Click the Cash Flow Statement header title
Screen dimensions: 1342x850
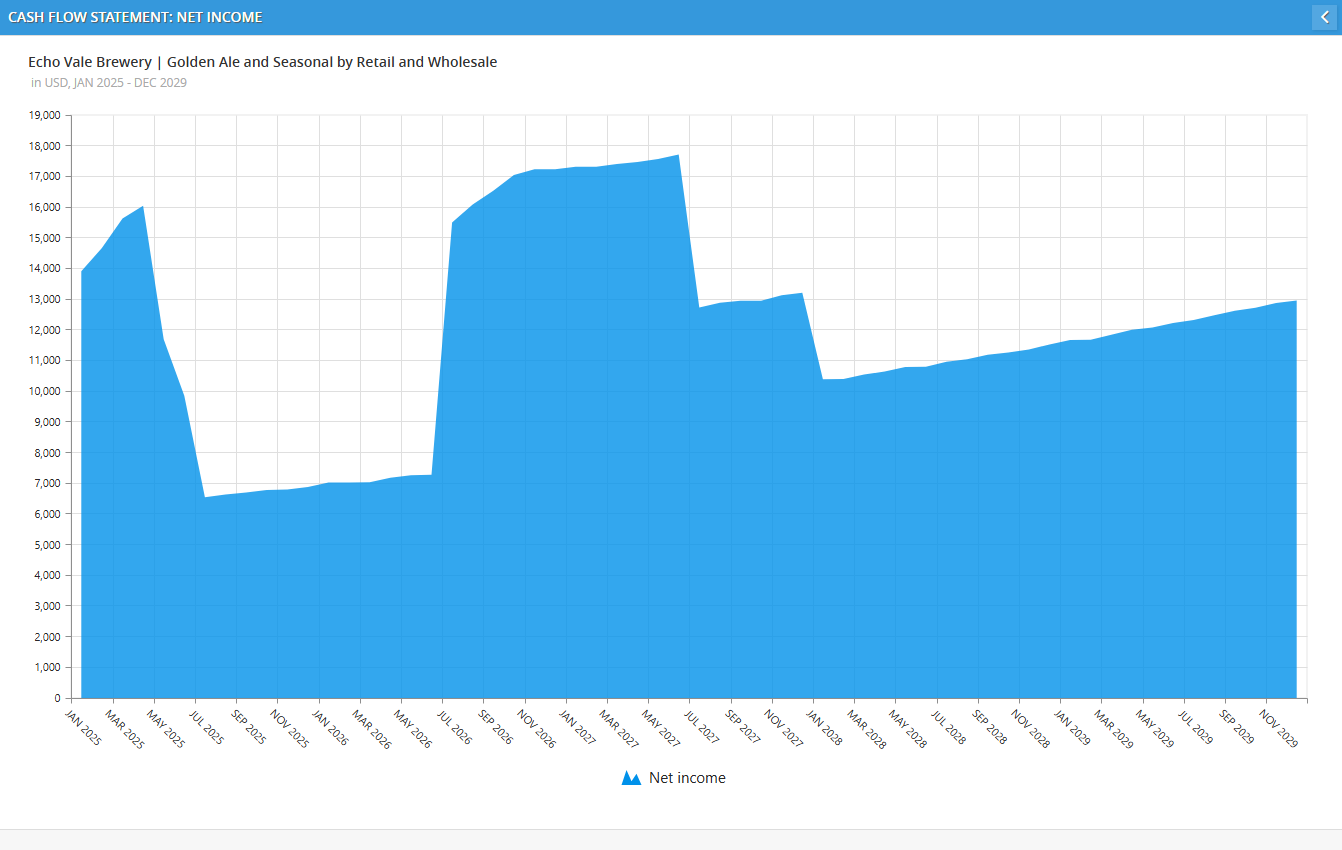tap(135, 17)
